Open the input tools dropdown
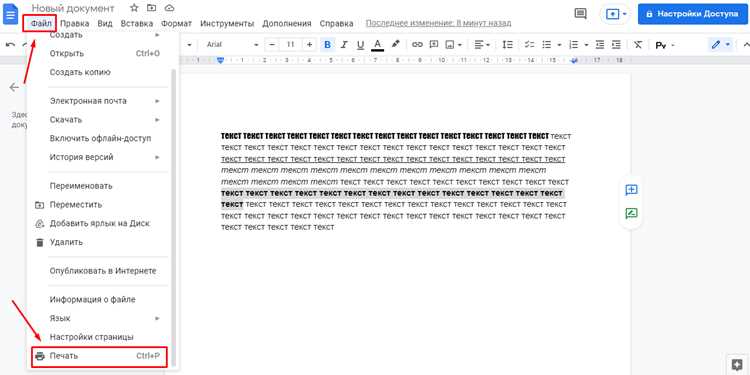The height and width of the screenshot is (375, 750). pyautogui.click(x=664, y=45)
